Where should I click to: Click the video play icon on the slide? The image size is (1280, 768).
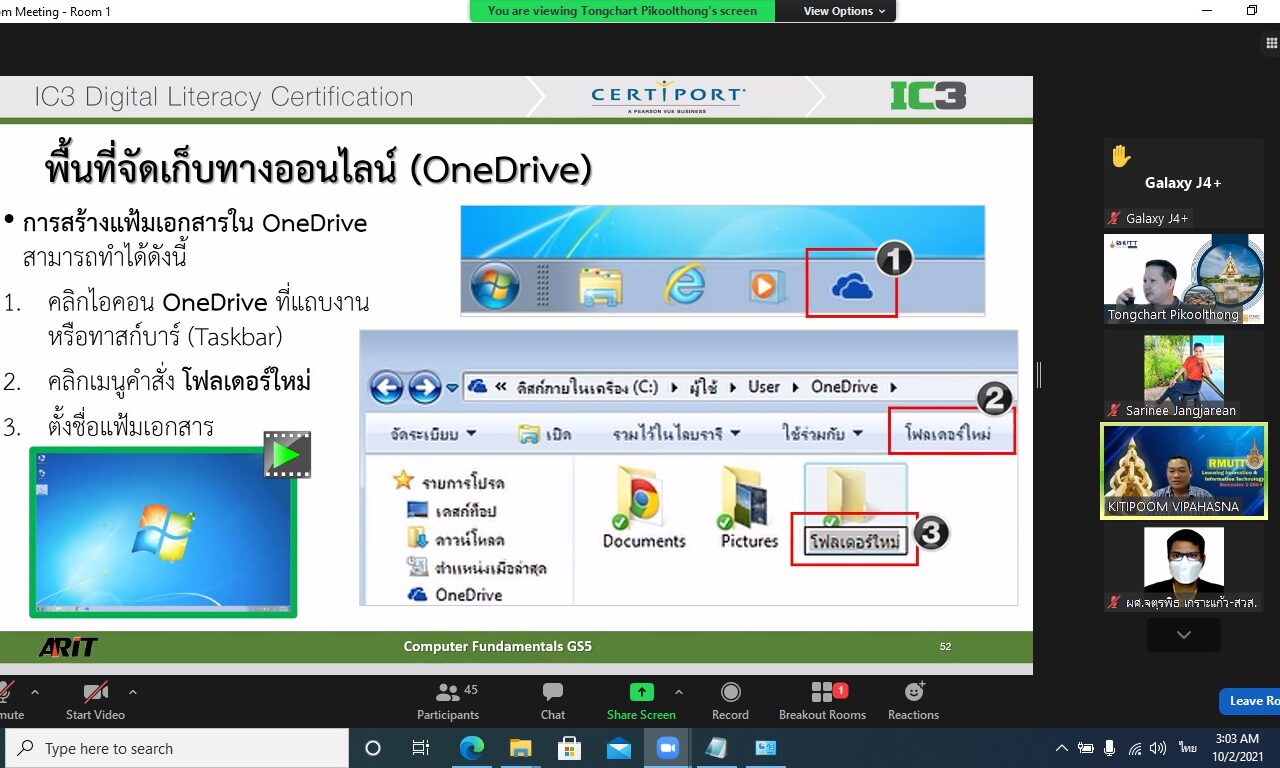pos(288,455)
